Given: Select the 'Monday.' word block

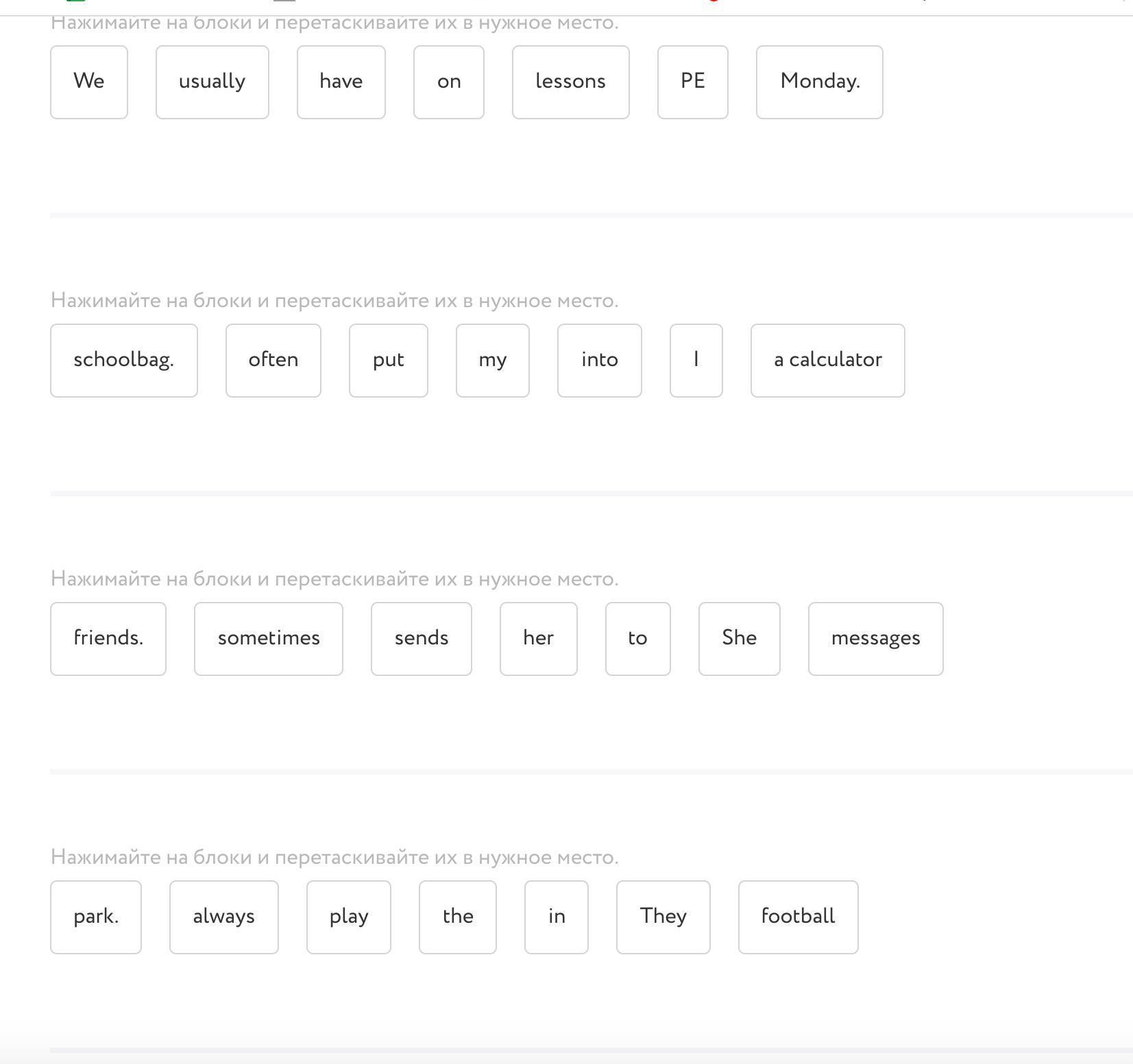Looking at the screenshot, I should [819, 82].
